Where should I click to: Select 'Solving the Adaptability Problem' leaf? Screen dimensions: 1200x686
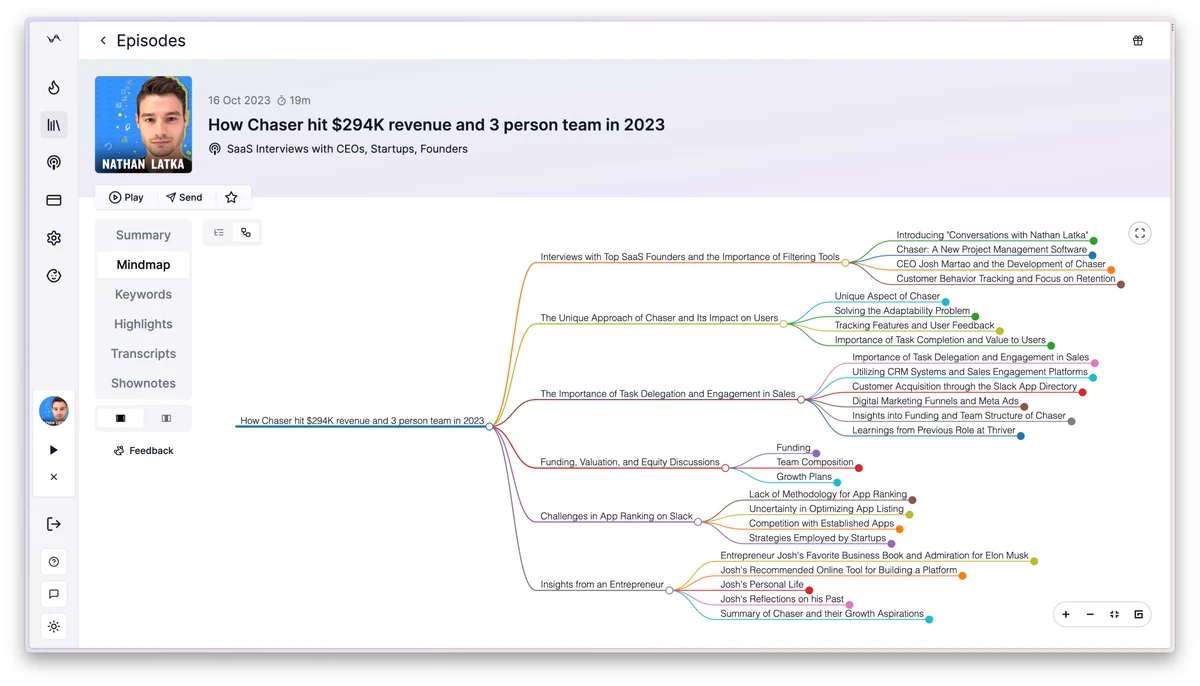tap(902, 311)
